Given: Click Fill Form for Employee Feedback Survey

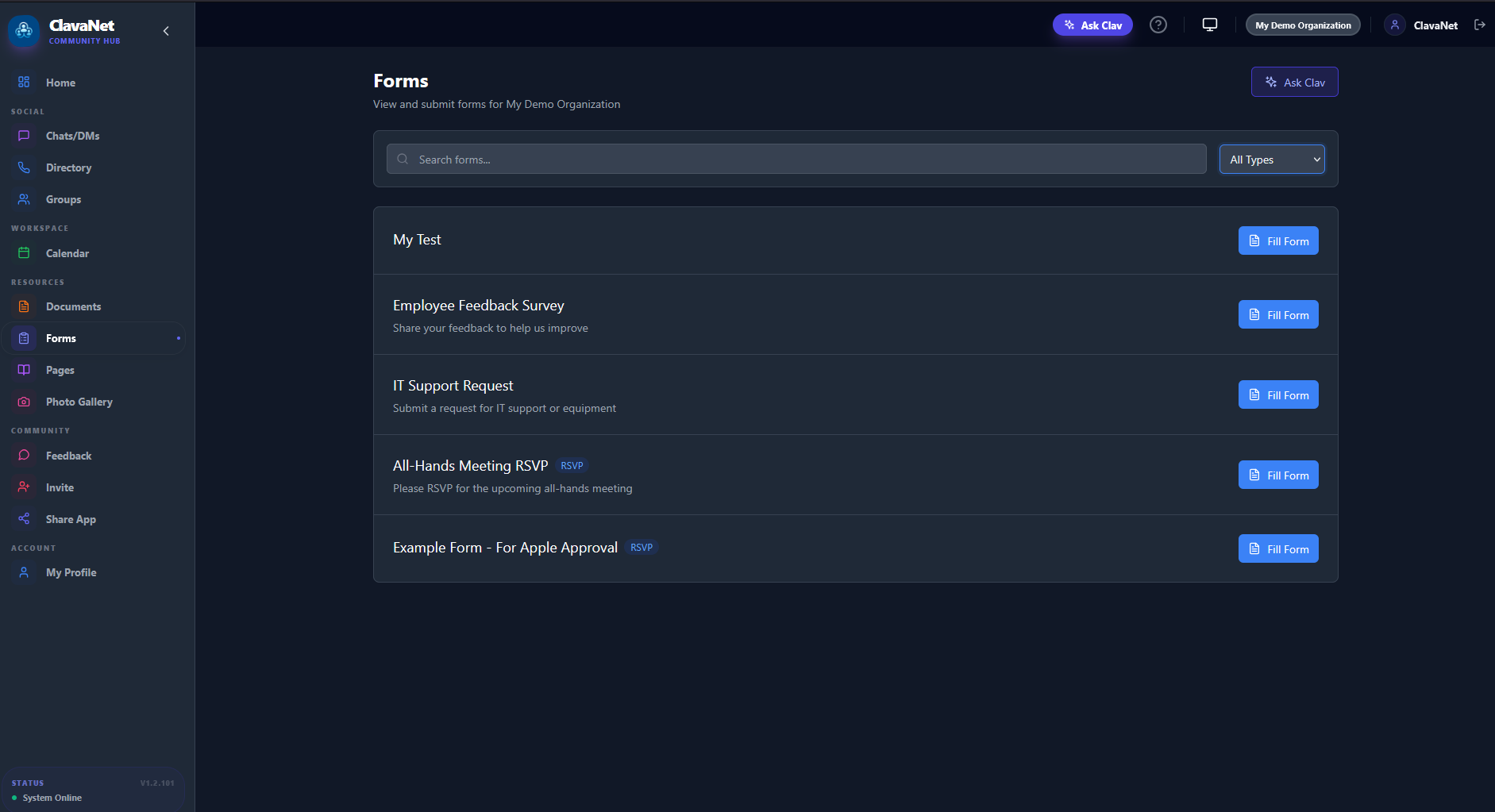Looking at the screenshot, I should coord(1277,315).
